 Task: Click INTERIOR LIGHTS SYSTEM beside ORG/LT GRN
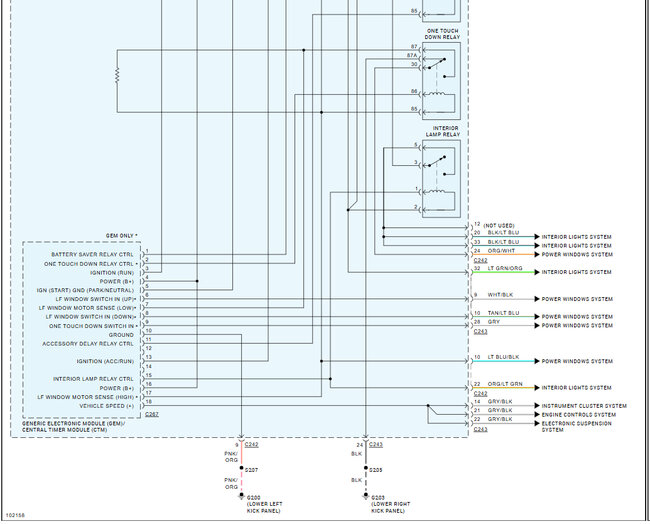coord(576,388)
